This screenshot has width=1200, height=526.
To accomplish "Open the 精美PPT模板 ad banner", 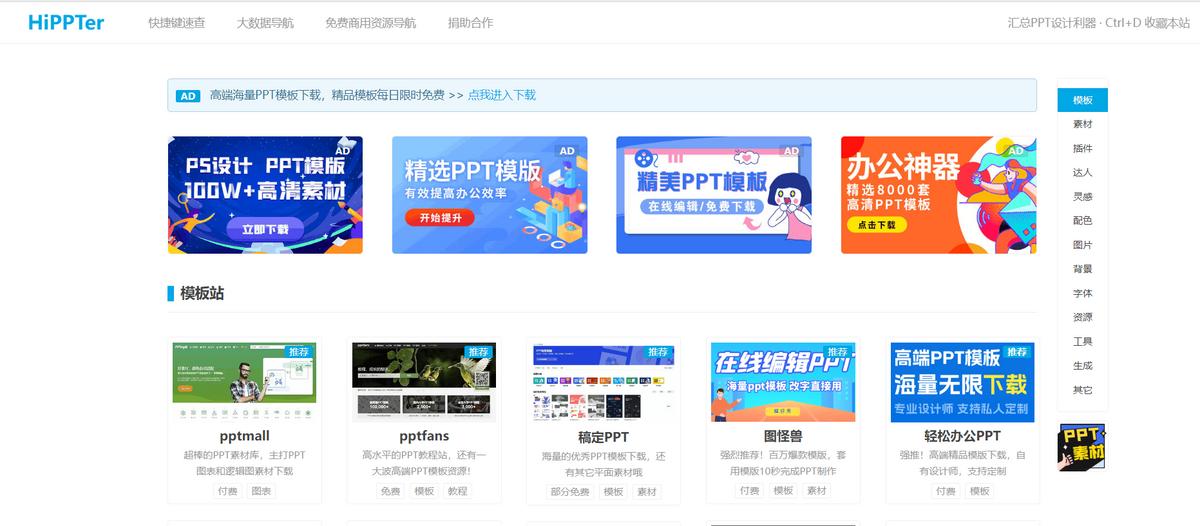I will click(714, 195).
